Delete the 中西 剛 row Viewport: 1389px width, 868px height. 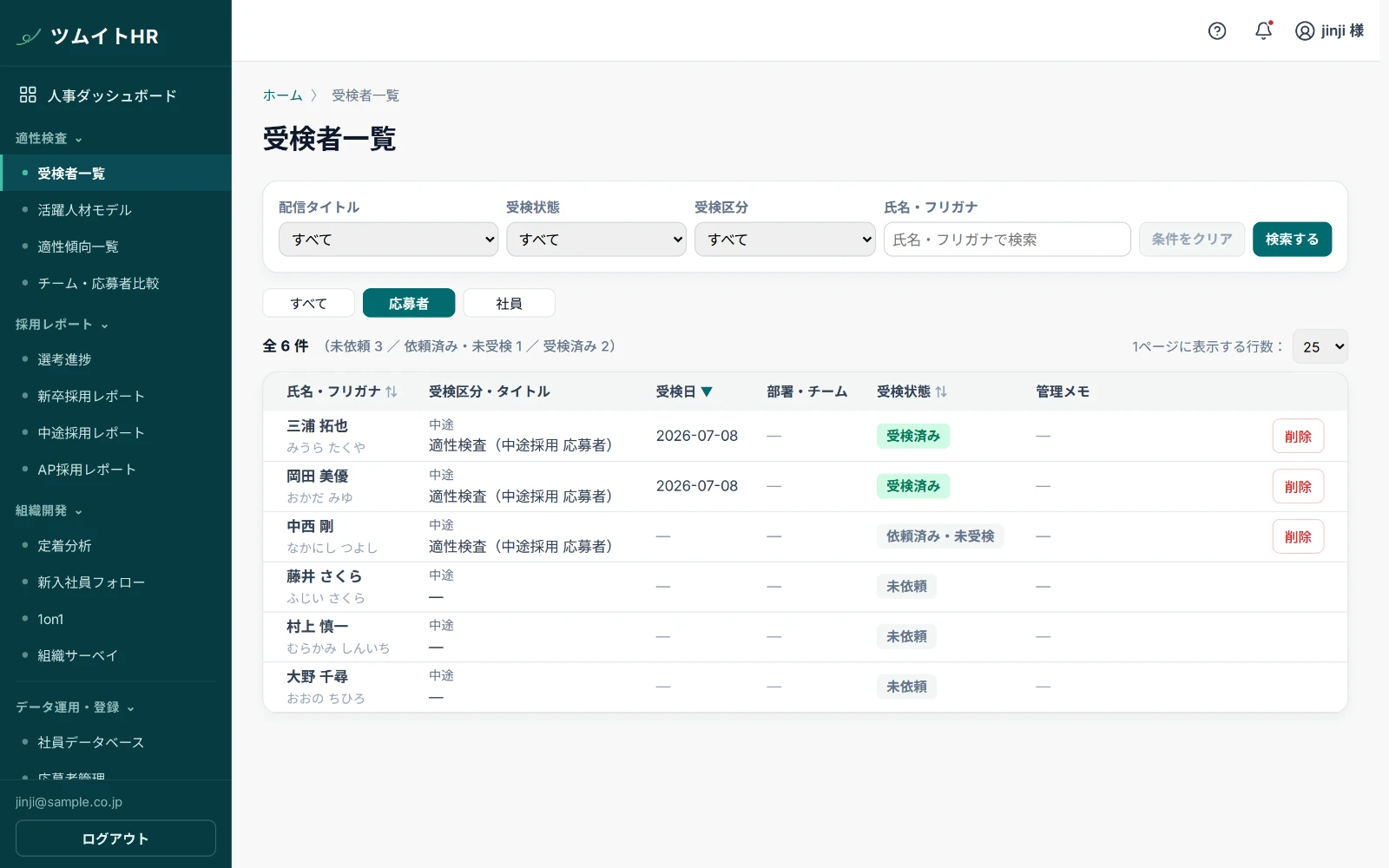tap(1298, 536)
